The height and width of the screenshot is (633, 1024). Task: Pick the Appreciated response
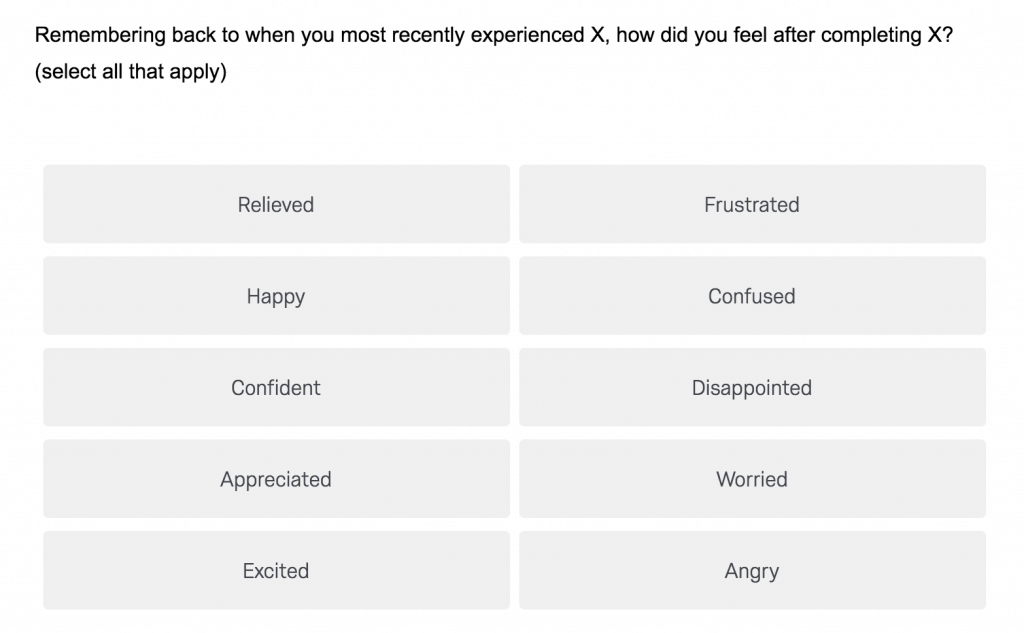(276, 478)
